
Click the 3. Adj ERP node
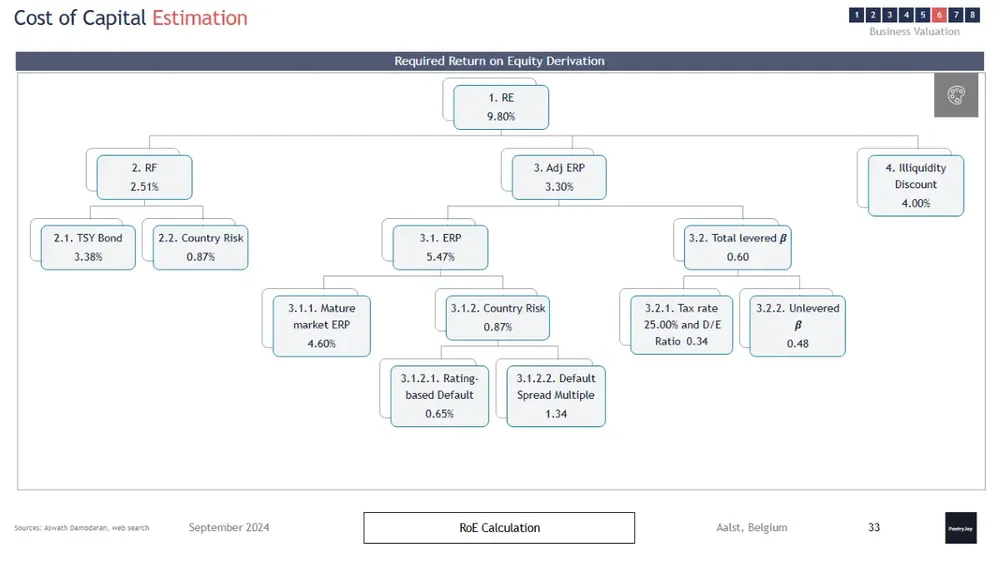pyautogui.click(x=559, y=177)
